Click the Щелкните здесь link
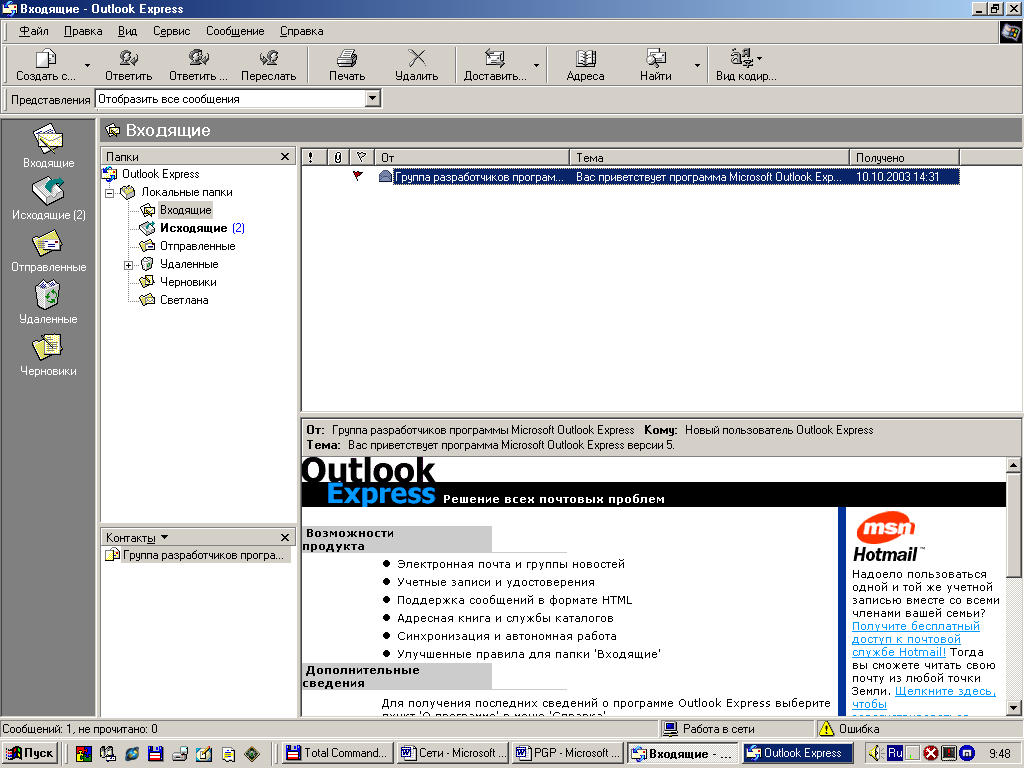This screenshot has width=1024, height=768. pos(945,691)
